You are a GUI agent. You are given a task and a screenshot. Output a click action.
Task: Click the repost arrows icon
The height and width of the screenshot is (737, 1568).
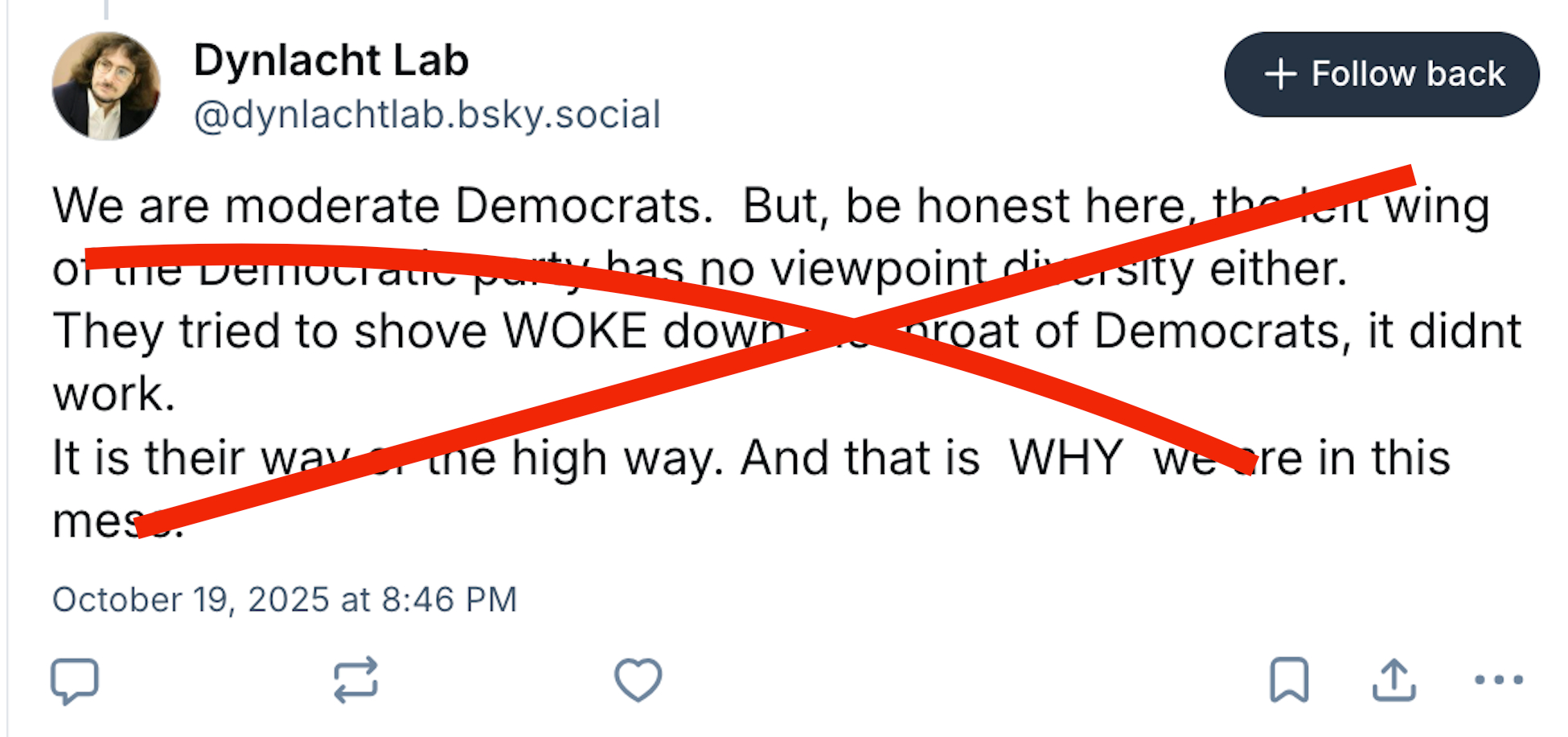click(x=355, y=681)
